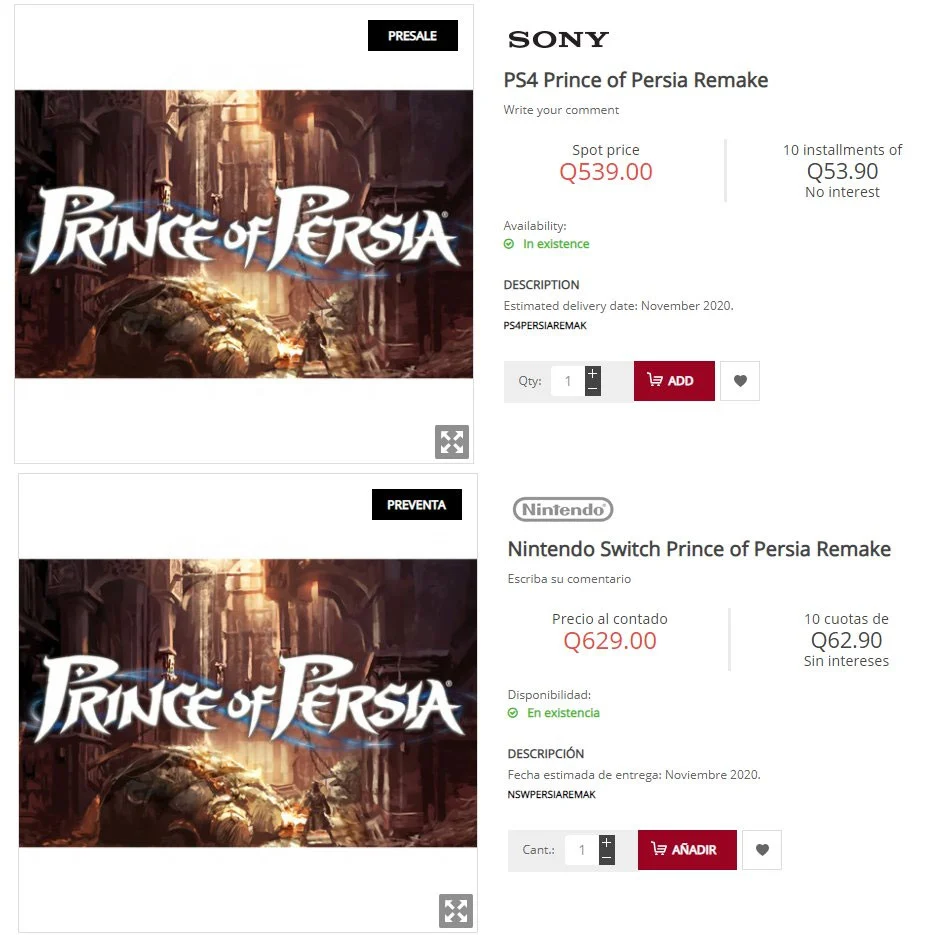Click the PRESALE banner on the PS4 listing

coord(412,35)
